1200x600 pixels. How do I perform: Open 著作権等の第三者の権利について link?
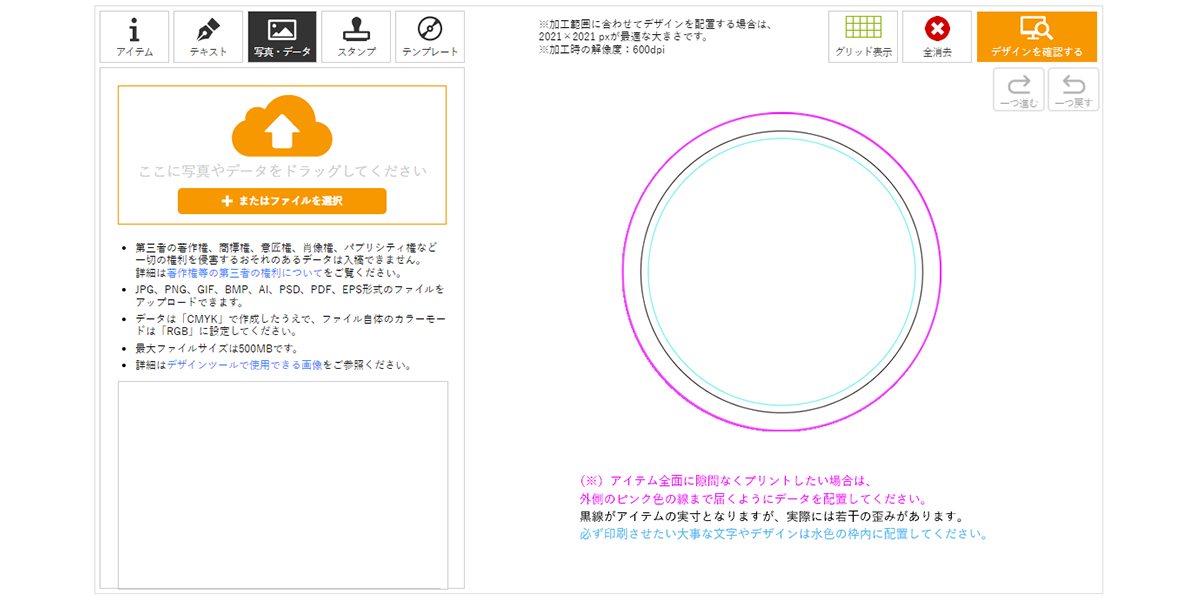click(245, 272)
